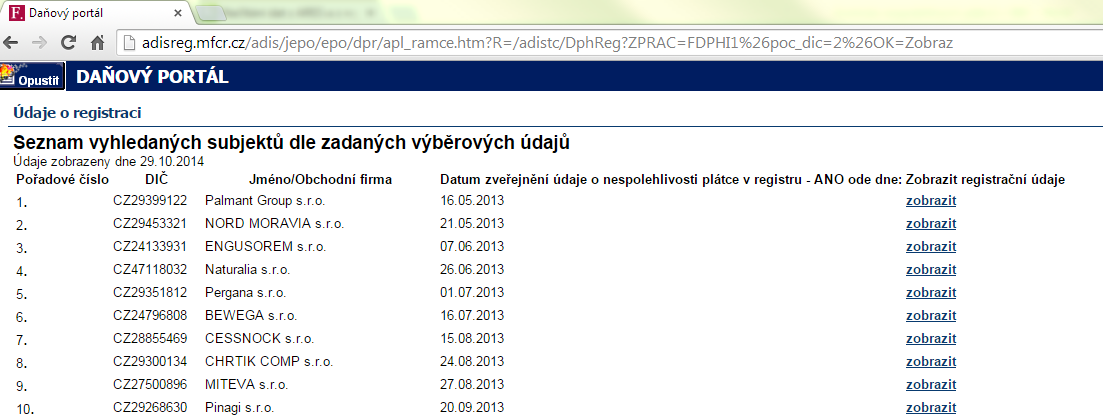Click the company name Pinagi s.r.o.
The width and height of the screenshot is (1103, 420).
point(240,408)
